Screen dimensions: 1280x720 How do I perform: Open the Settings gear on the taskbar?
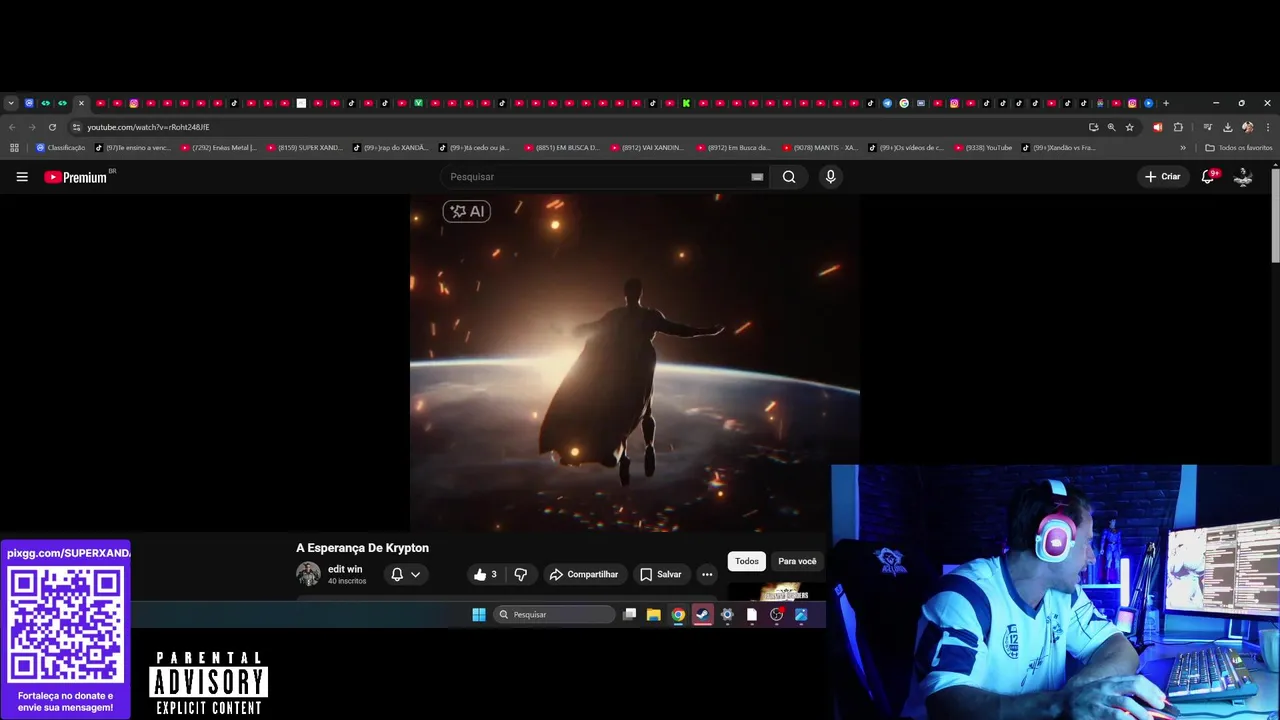(x=727, y=614)
